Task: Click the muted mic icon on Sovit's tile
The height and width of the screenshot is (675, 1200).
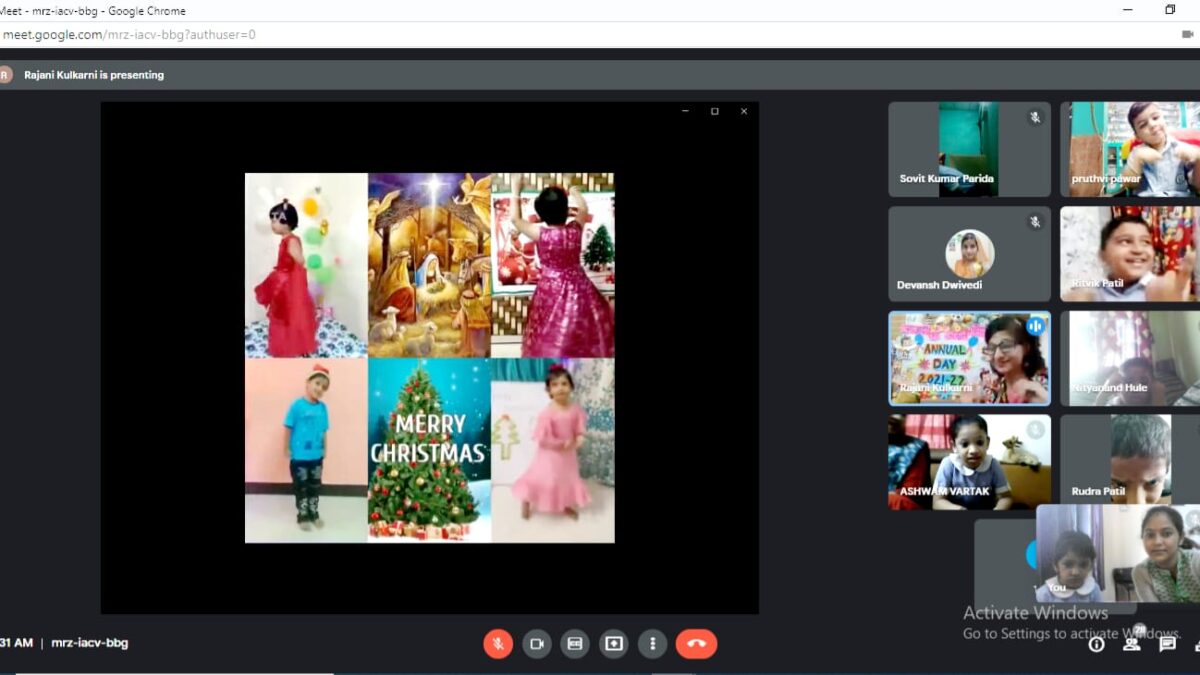Action: click(x=1035, y=117)
